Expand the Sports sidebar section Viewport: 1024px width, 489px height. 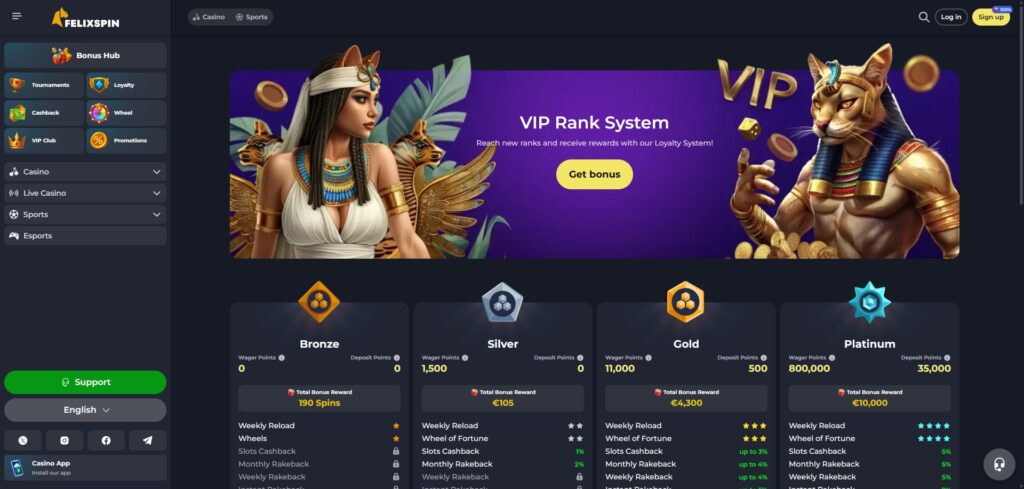[85, 214]
